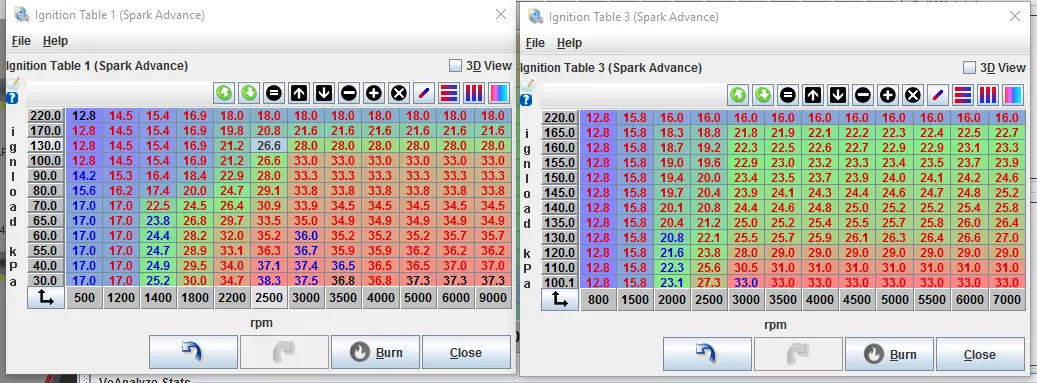Click vertical-stripes interpolate icon in Table 1
The height and width of the screenshot is (383, 1037).
click(x=474, y=93)
